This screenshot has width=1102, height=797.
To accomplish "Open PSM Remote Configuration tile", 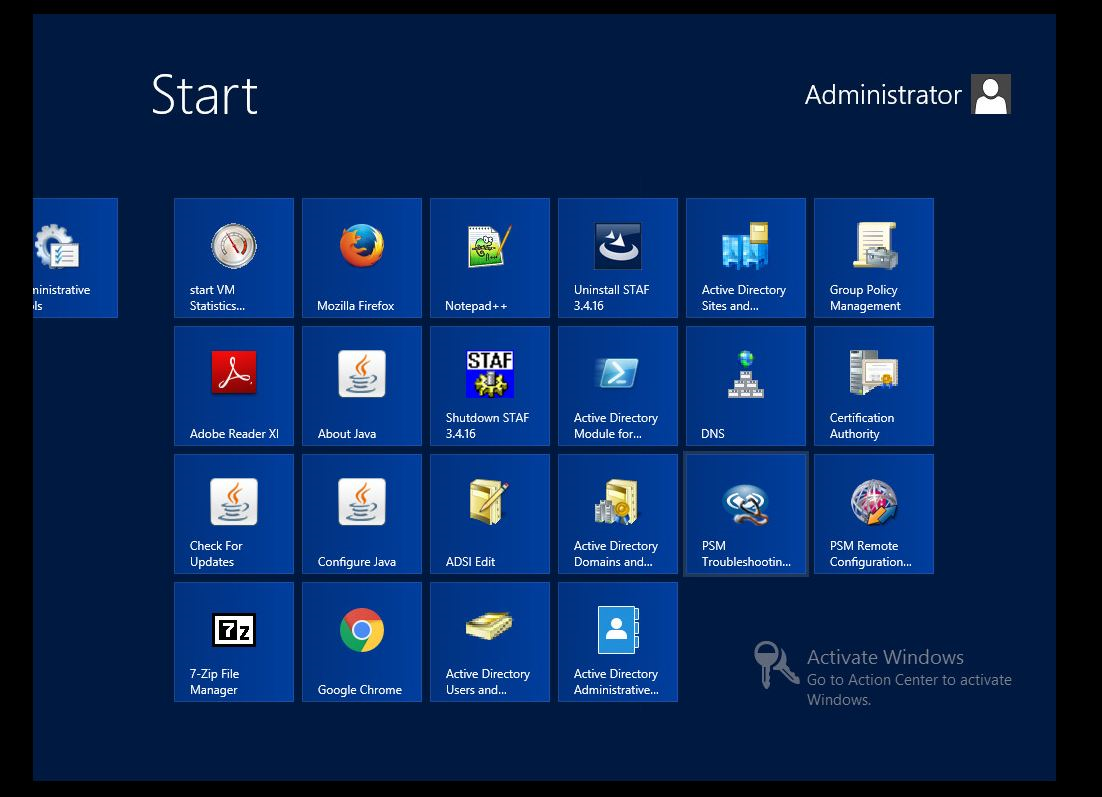I will [x=873, y=514].
